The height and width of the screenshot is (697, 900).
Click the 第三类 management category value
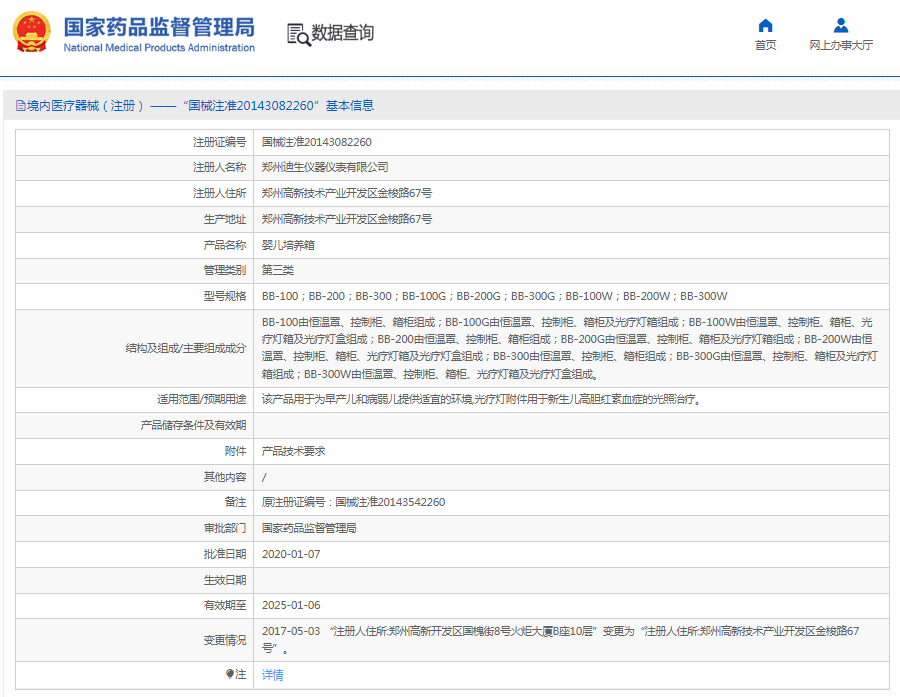pyautogui.click(x=278, y=270)
